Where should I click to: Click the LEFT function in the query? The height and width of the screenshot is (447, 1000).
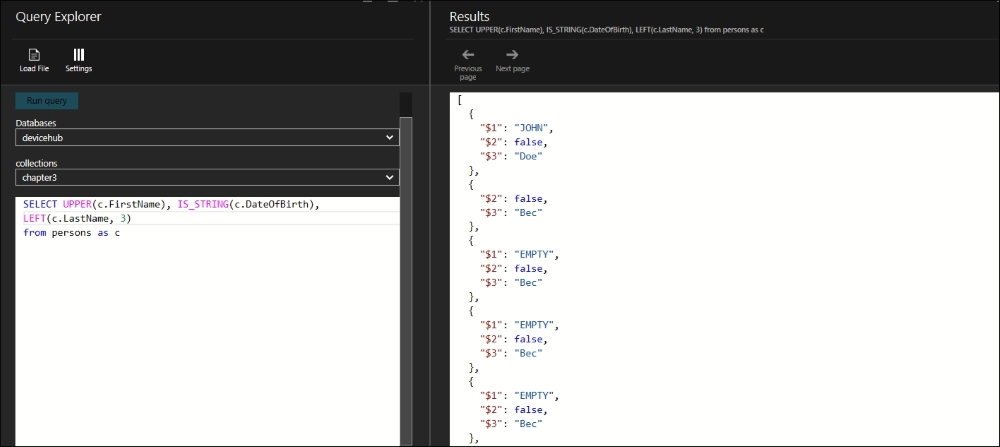(34, 219)
